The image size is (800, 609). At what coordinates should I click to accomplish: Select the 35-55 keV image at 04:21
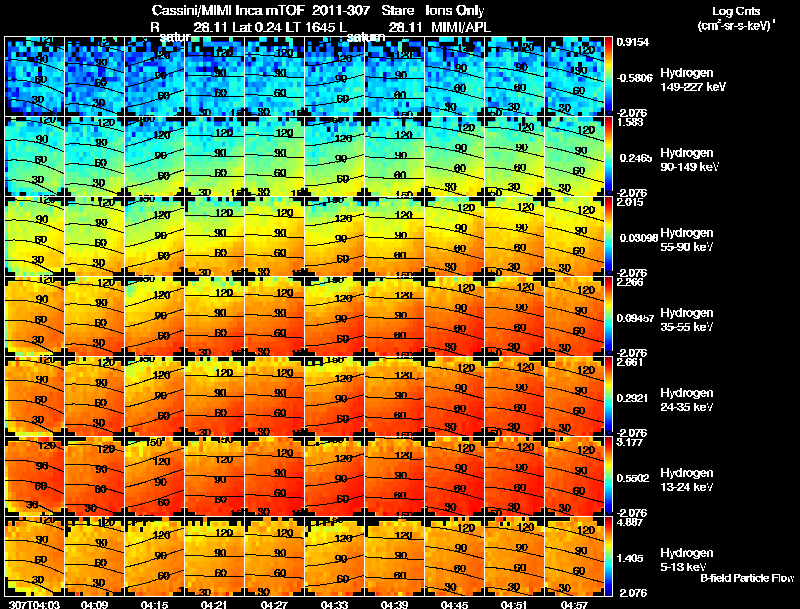point(214,317)
